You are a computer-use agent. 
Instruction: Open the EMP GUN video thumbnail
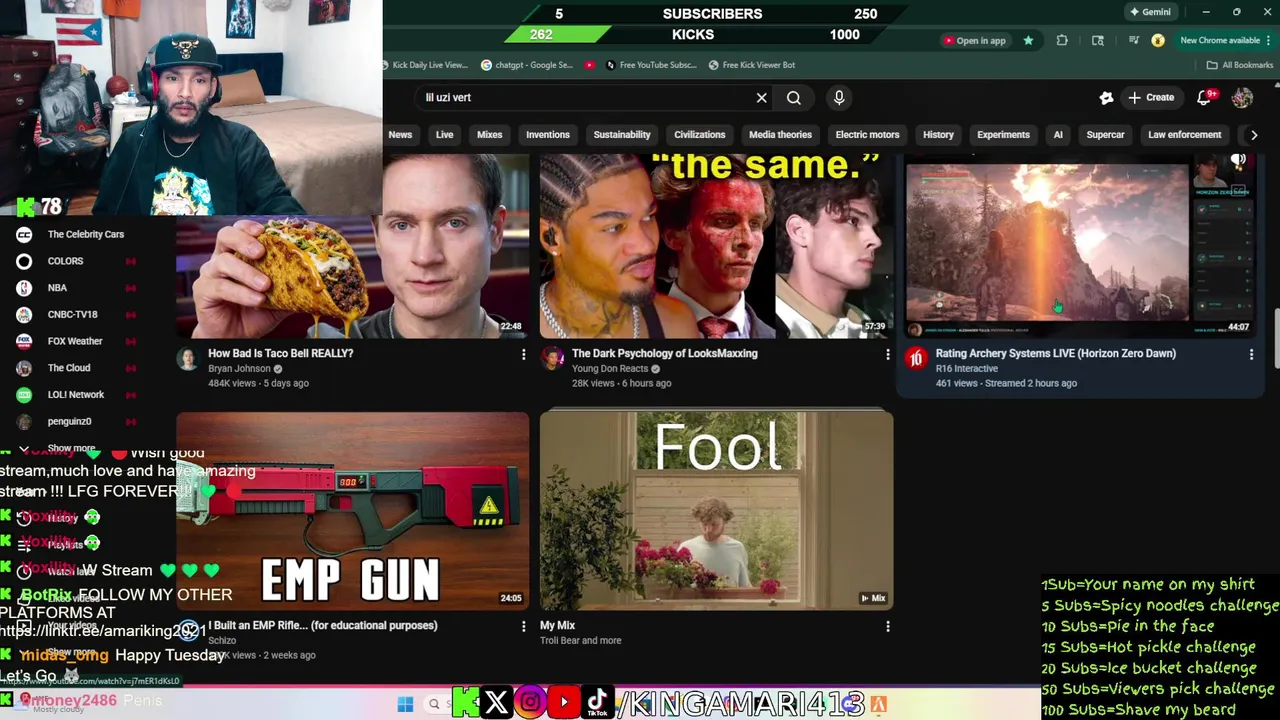point(353,510)
